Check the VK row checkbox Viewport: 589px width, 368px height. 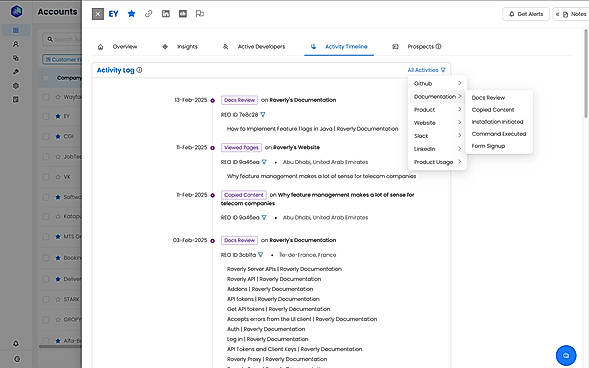pos(45,176)
